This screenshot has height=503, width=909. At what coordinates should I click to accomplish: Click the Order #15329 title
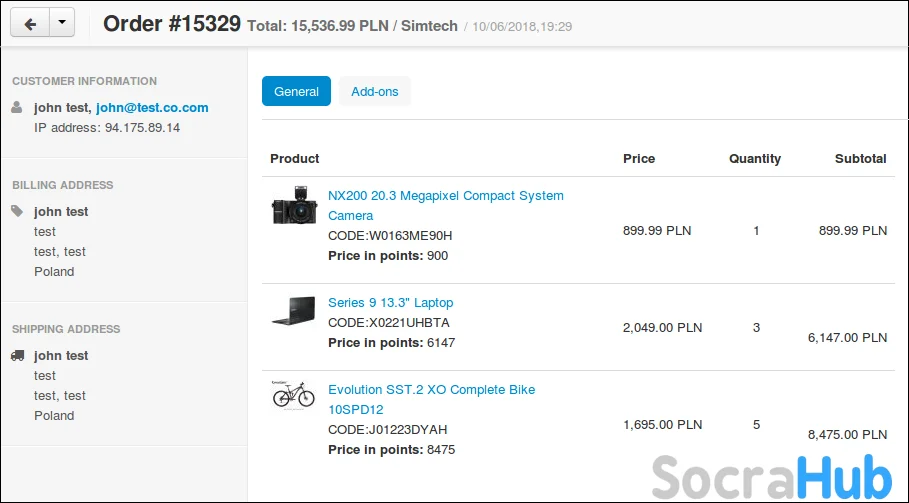click(172, 23)
